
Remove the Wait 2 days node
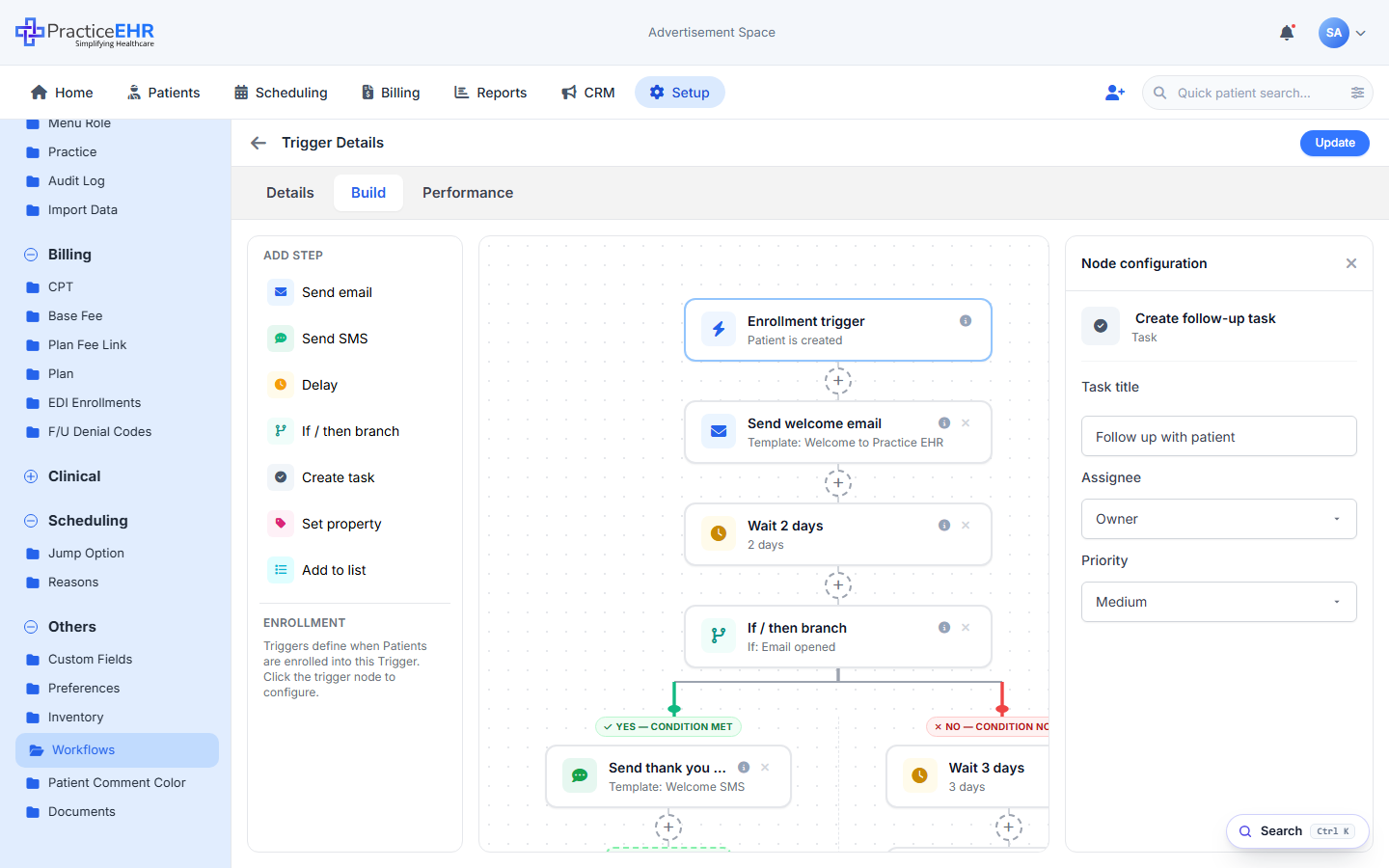tap(966, 526)
